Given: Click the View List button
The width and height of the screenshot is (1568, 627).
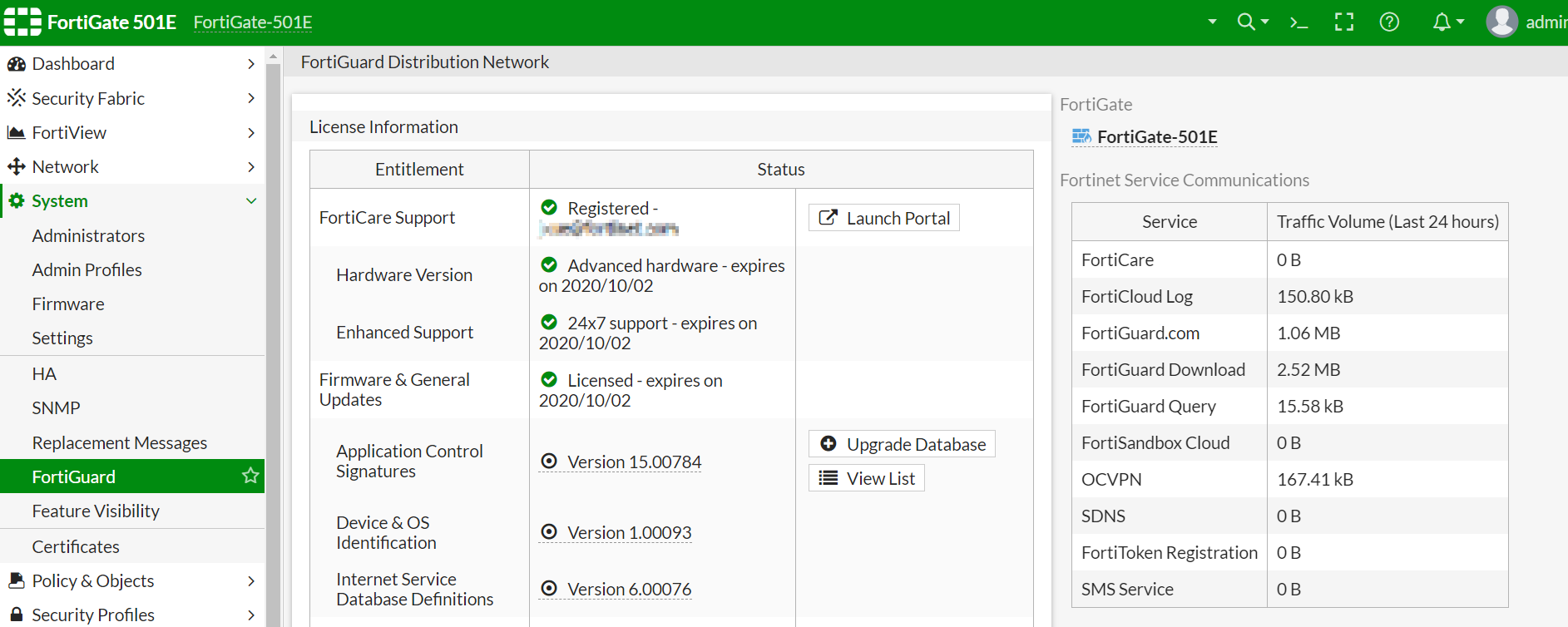Looking at the screenshot, I should (867, 478).
